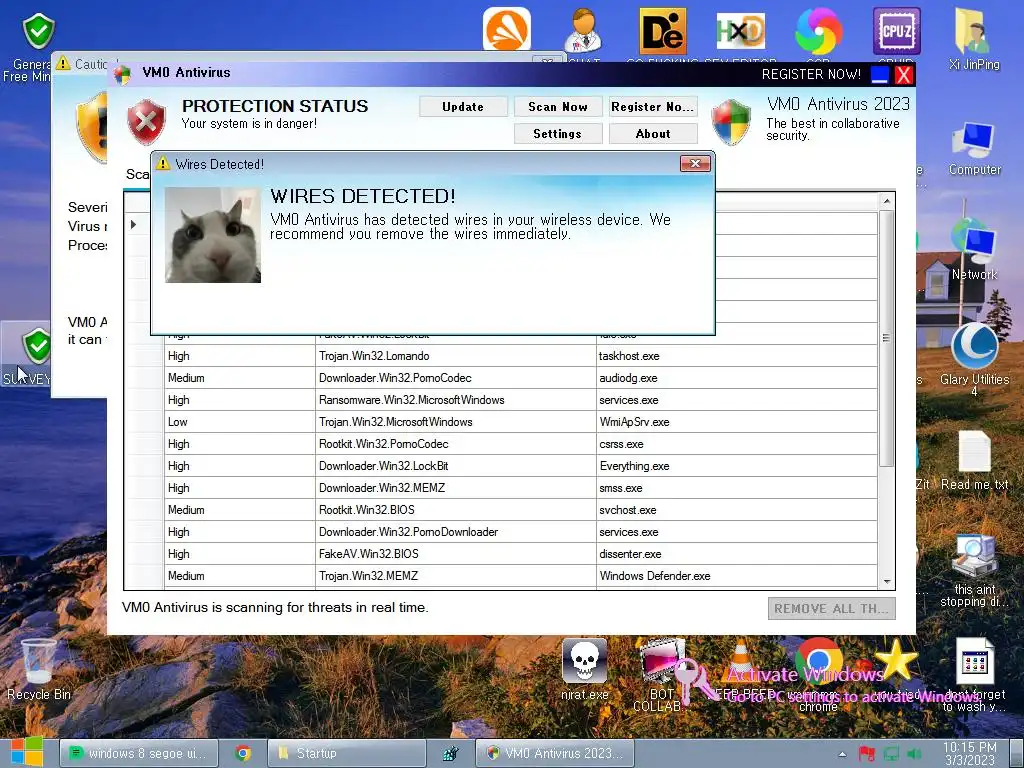Click the Scan Now button
The width and height of the screenshot is (1024, 768).
click(x=558, y=106)
